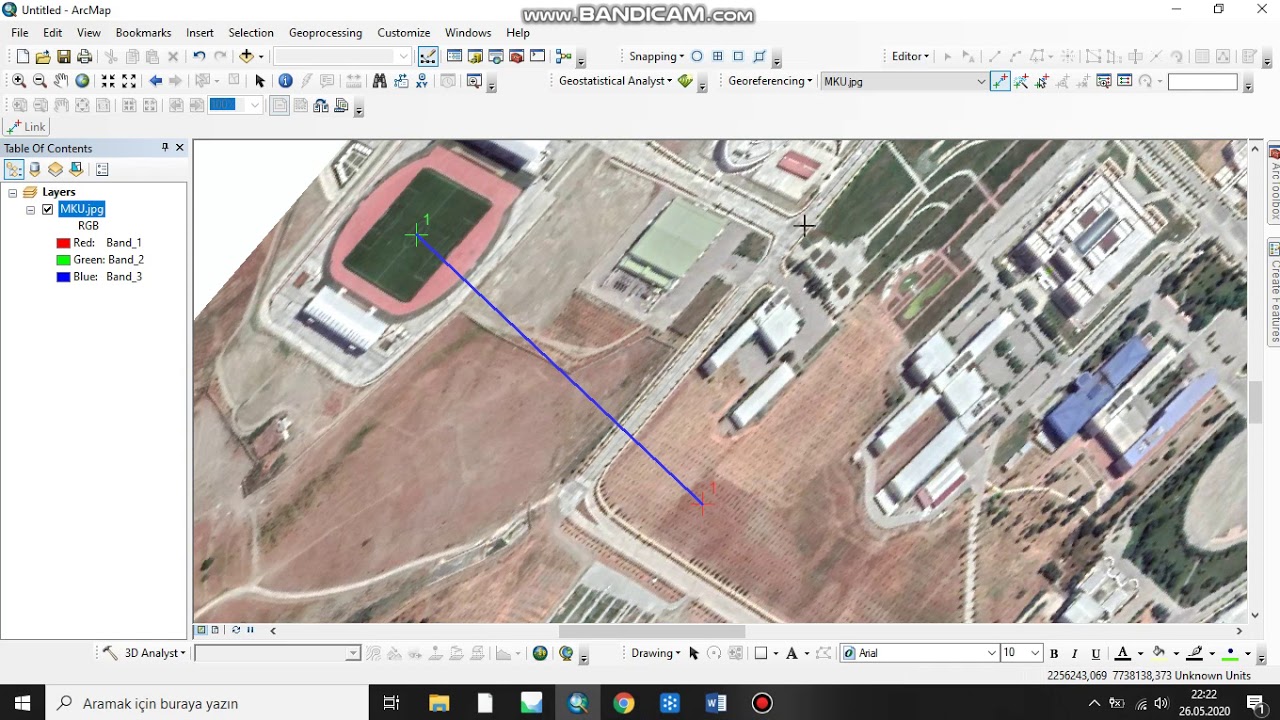The image size is (1280, 720).
Task: Click the Blue Band_3 color swatch
Action: click(x=63, y=277)
